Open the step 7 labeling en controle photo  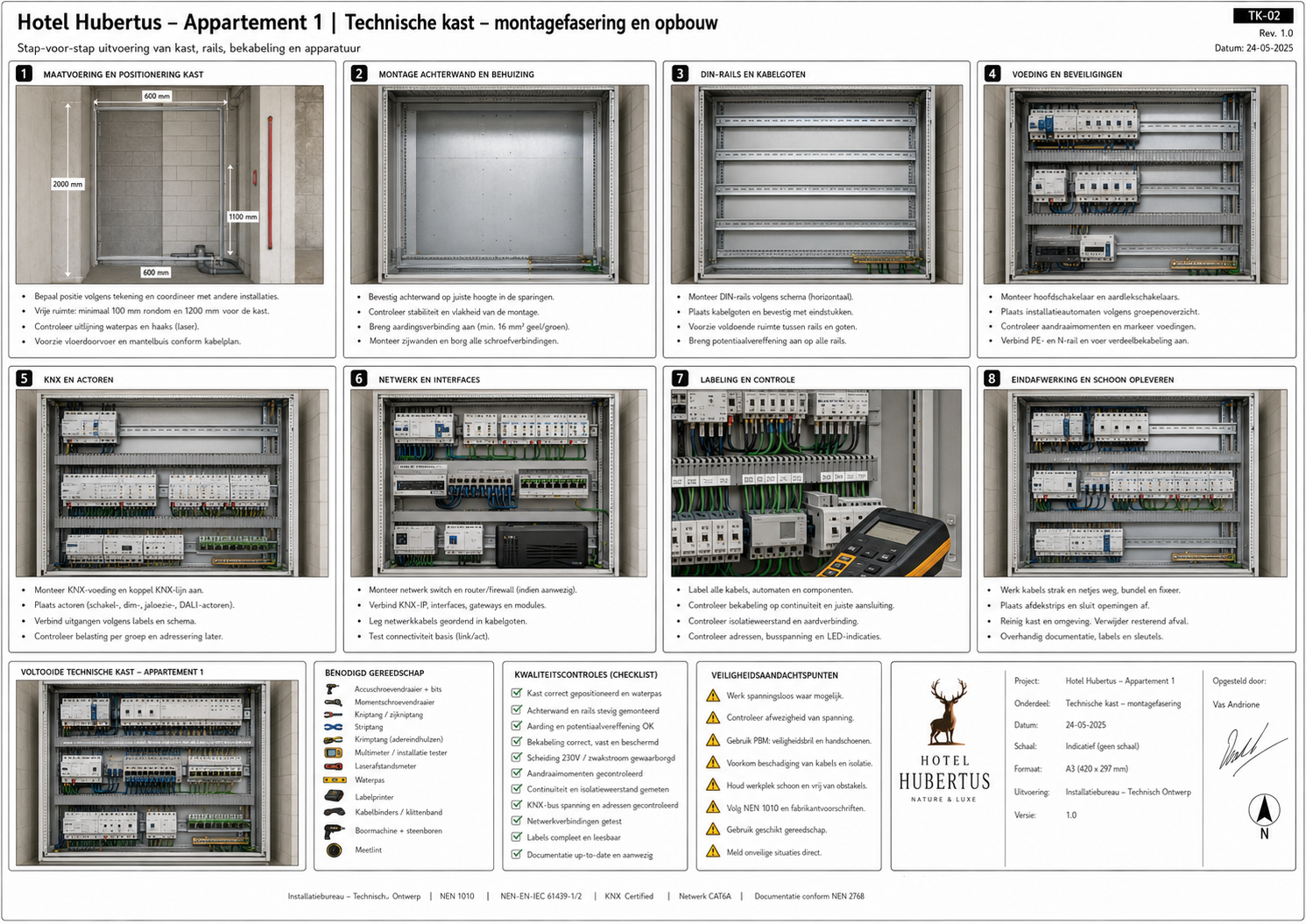pyautogui.click(x=816, y=483)
